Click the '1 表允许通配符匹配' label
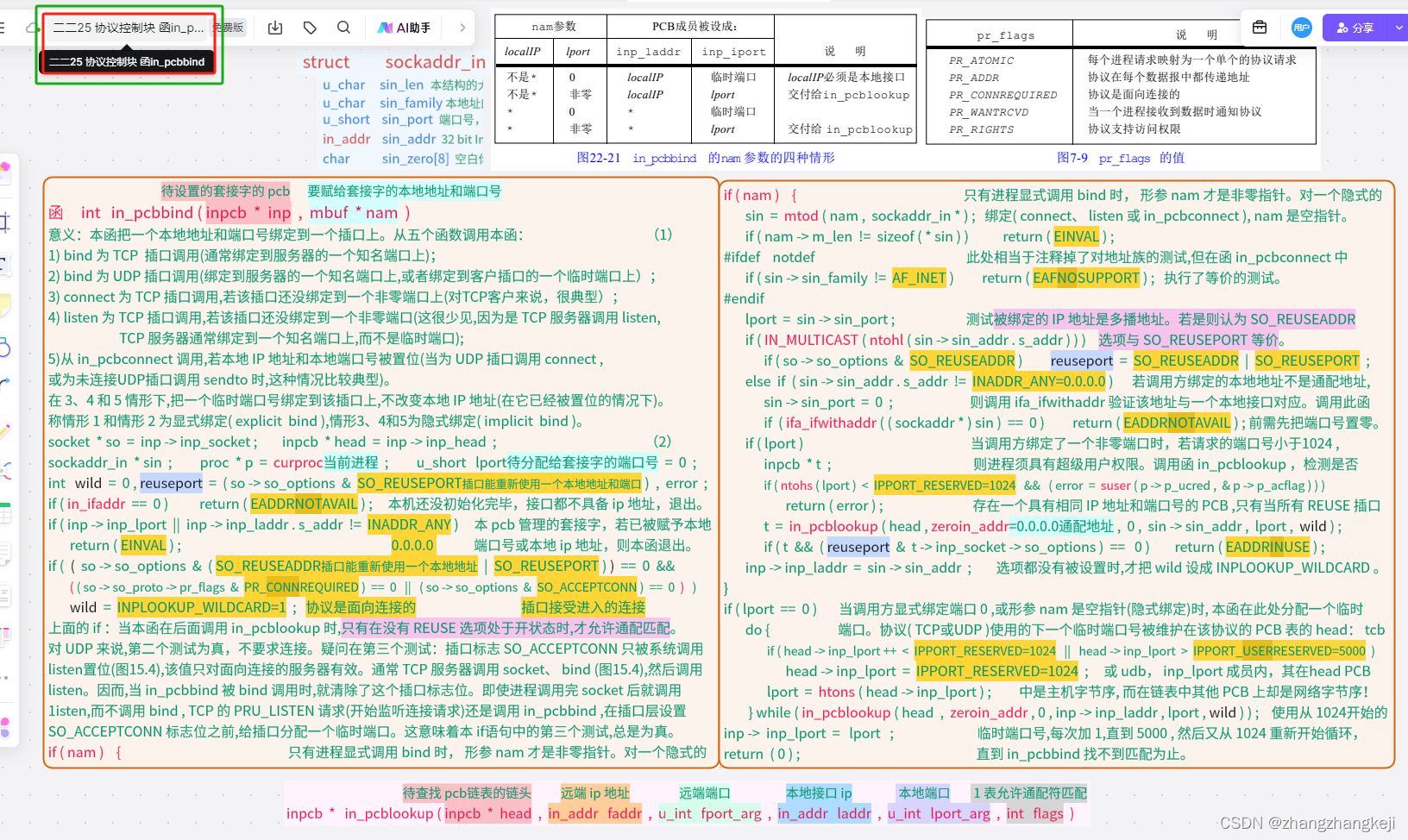This screenshot has width=1408, height=840. (1029, 793)
